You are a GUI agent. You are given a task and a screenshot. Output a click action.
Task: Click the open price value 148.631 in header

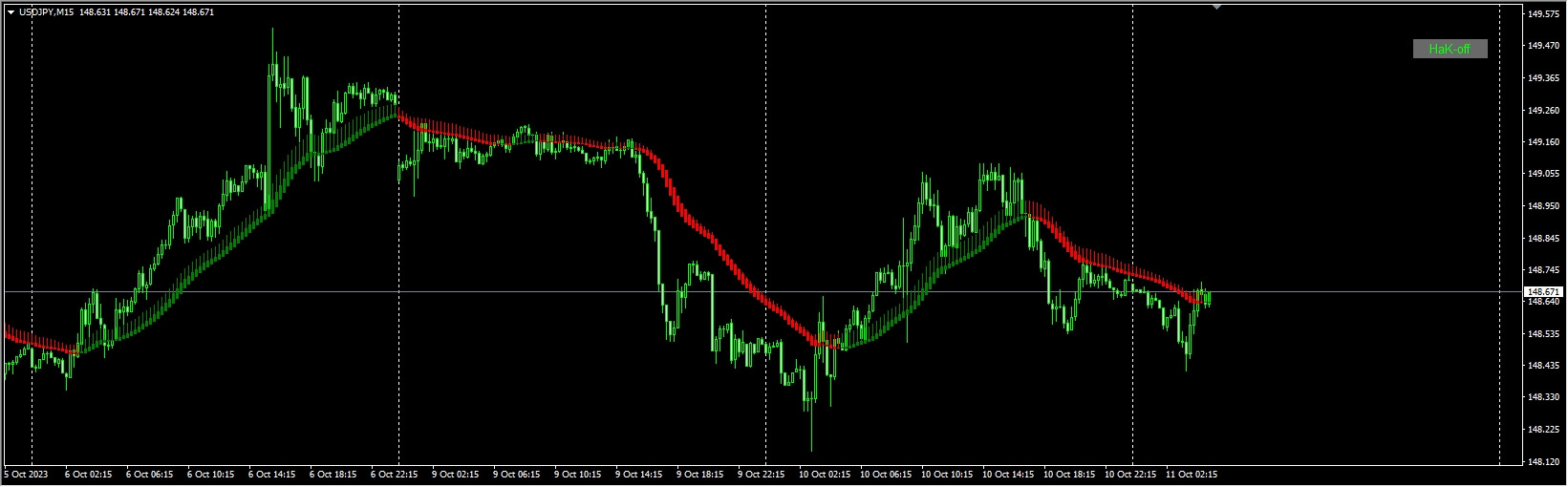[x=97, y=12]
